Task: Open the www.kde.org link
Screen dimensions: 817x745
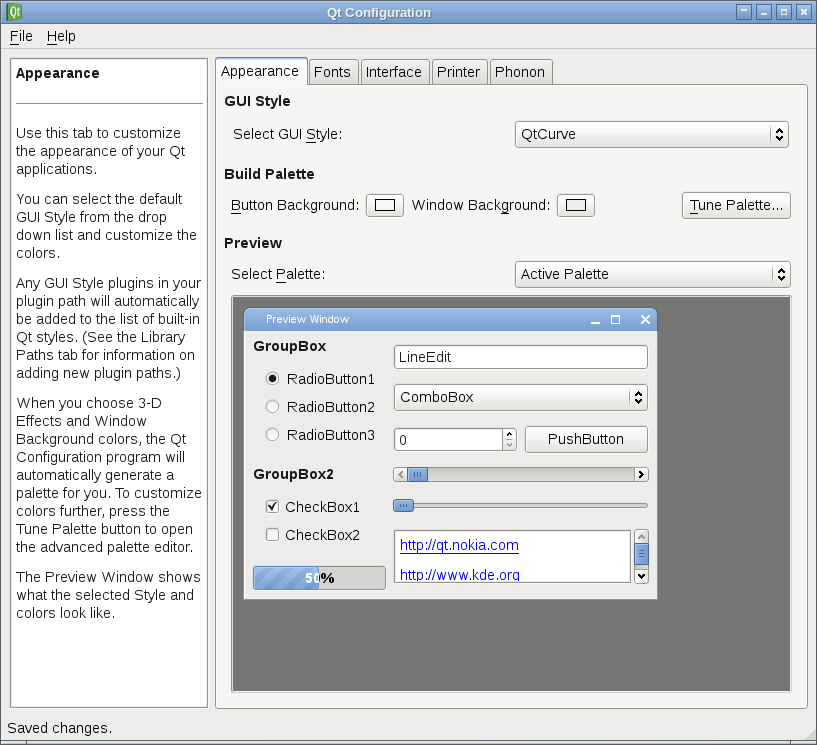Action: click(x=460, y=575)
